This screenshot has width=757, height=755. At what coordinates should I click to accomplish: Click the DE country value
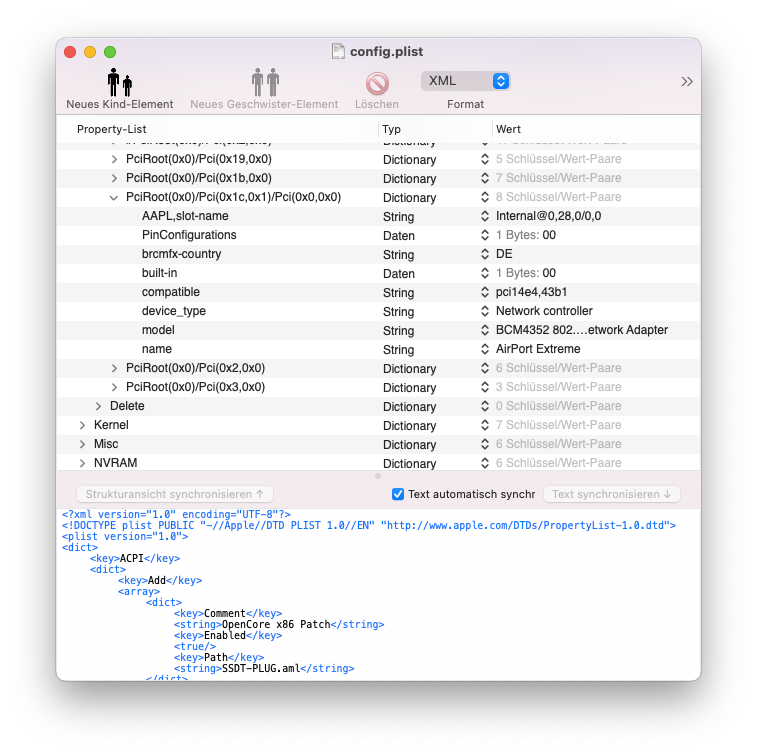pyautogui.click(x=504, y=254)
